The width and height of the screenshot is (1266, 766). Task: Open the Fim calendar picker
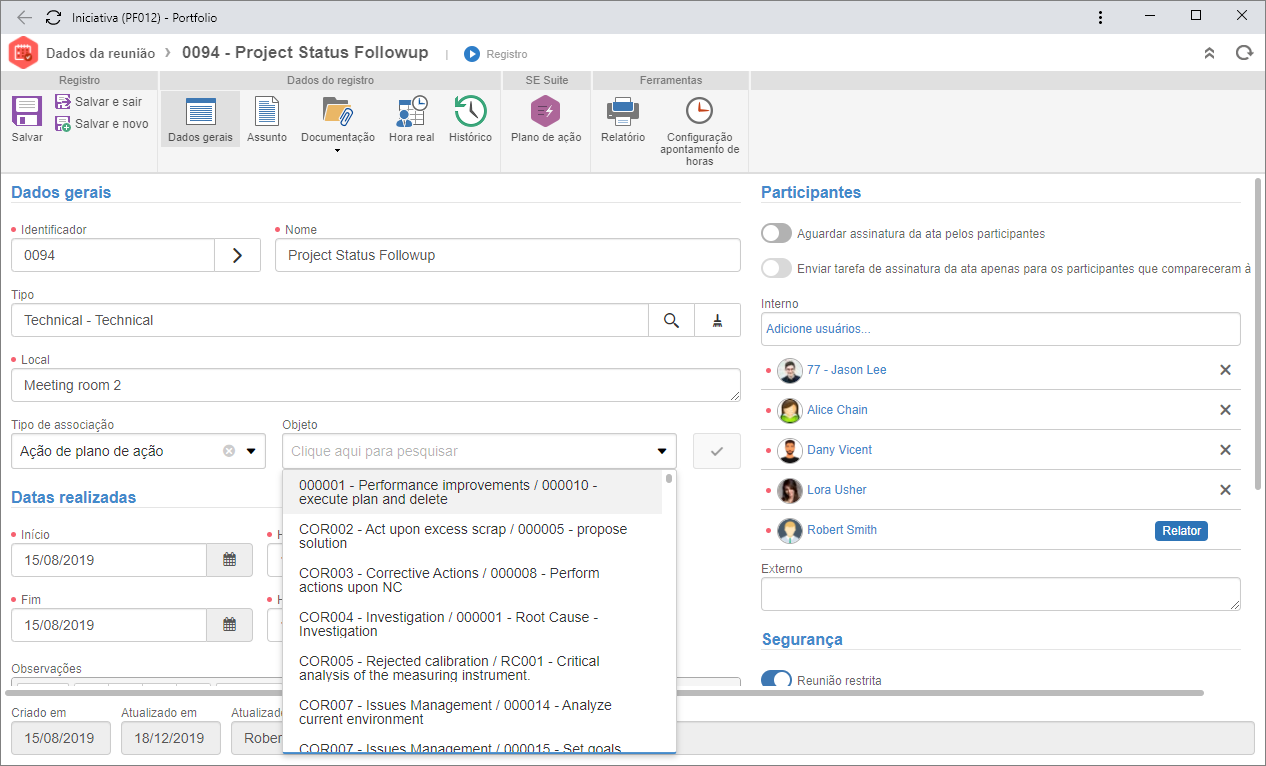click(x=230, y=625)
